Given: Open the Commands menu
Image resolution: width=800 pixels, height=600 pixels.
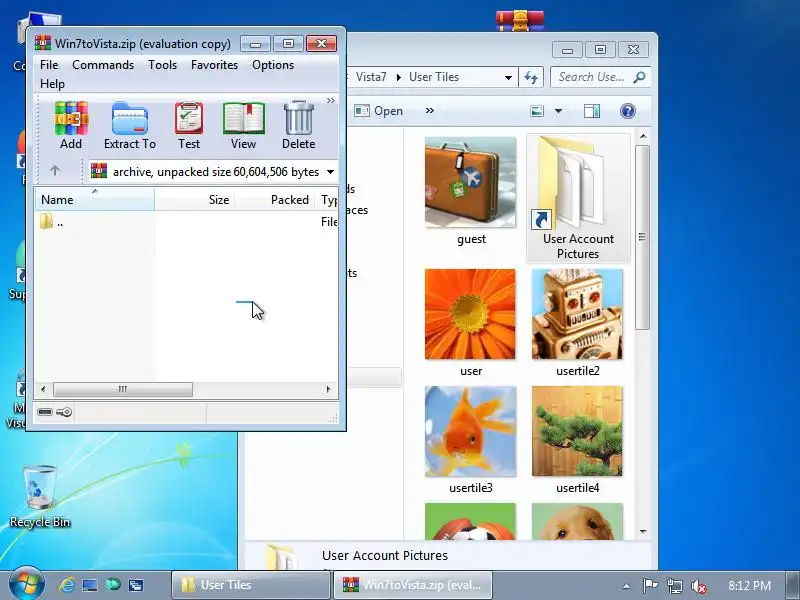Looking at the screenshot, I should point(103,65).
